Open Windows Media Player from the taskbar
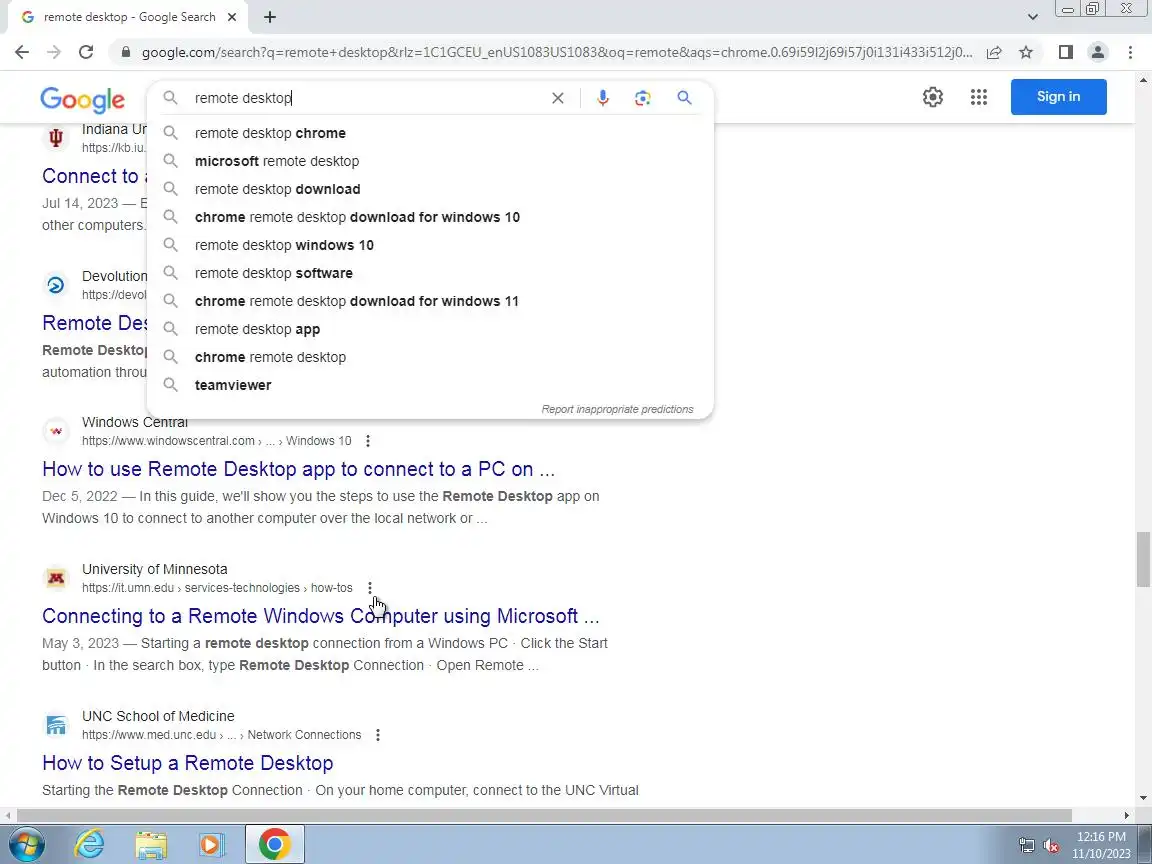Screen dimensions: 1152x864 [x=212, y=844]
